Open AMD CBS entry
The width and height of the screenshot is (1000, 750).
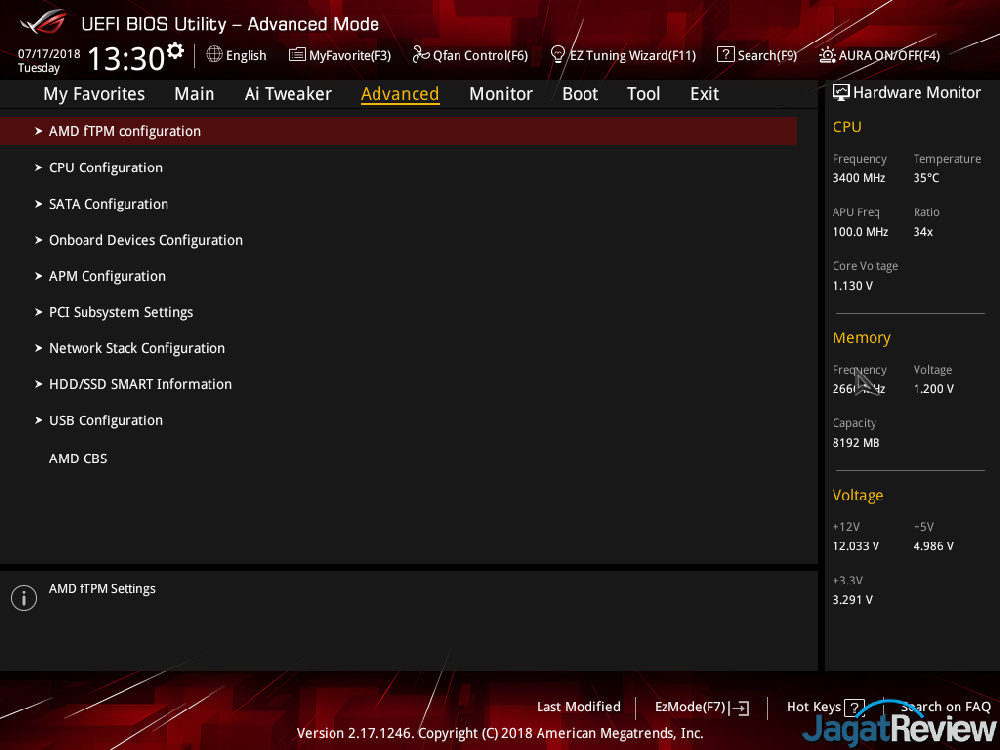point(78,459)
